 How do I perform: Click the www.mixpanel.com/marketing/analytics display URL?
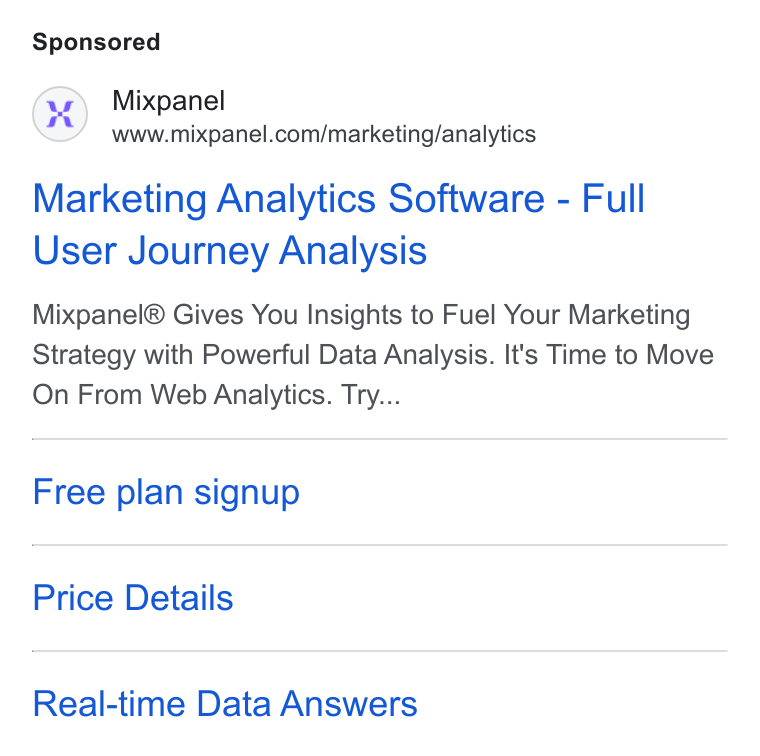click(x=324, y=134)
